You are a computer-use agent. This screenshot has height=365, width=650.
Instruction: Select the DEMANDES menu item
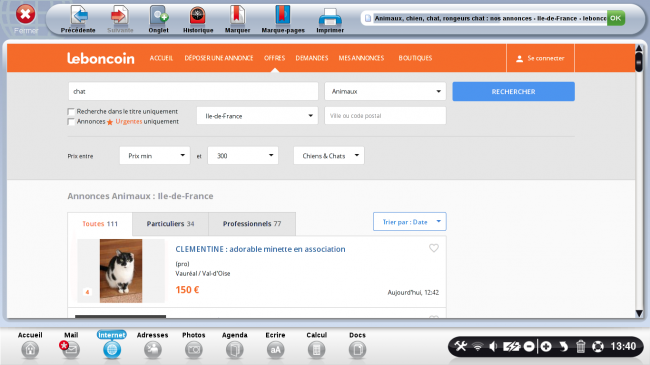[x=312, y=58]
